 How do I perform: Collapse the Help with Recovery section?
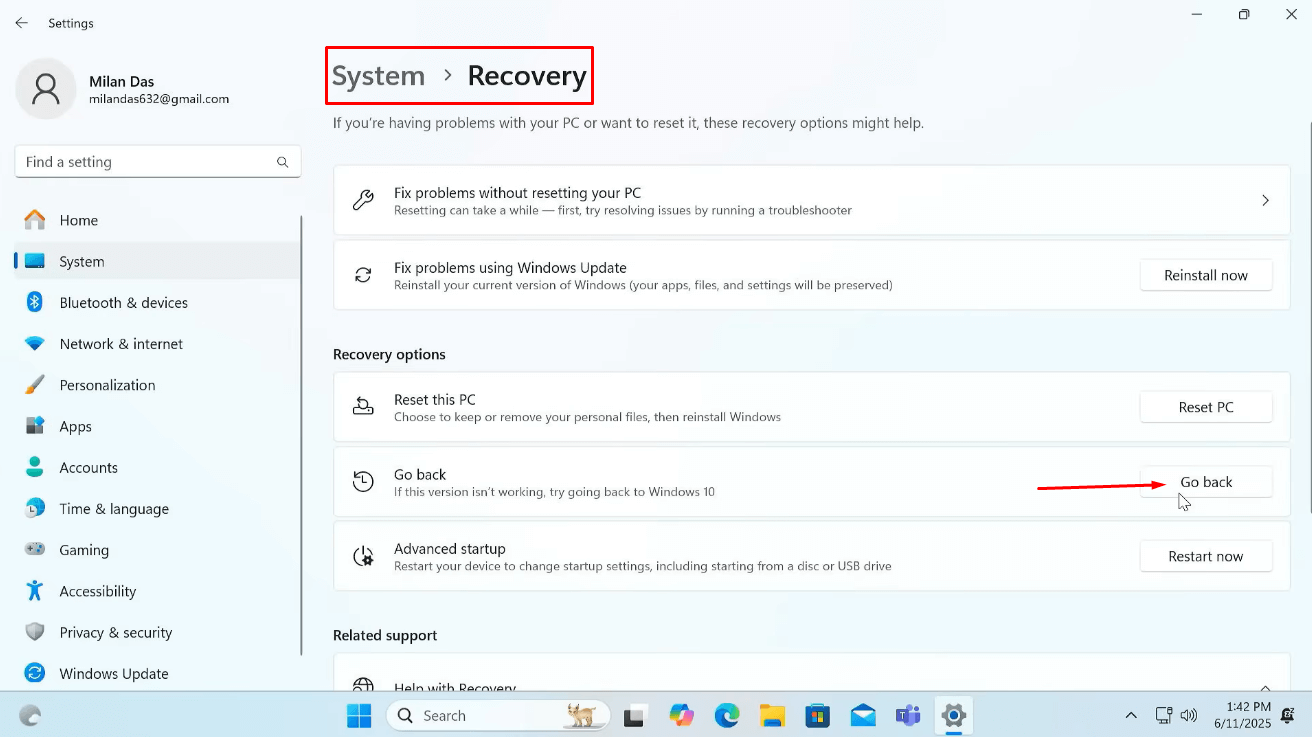(1265, 687)
